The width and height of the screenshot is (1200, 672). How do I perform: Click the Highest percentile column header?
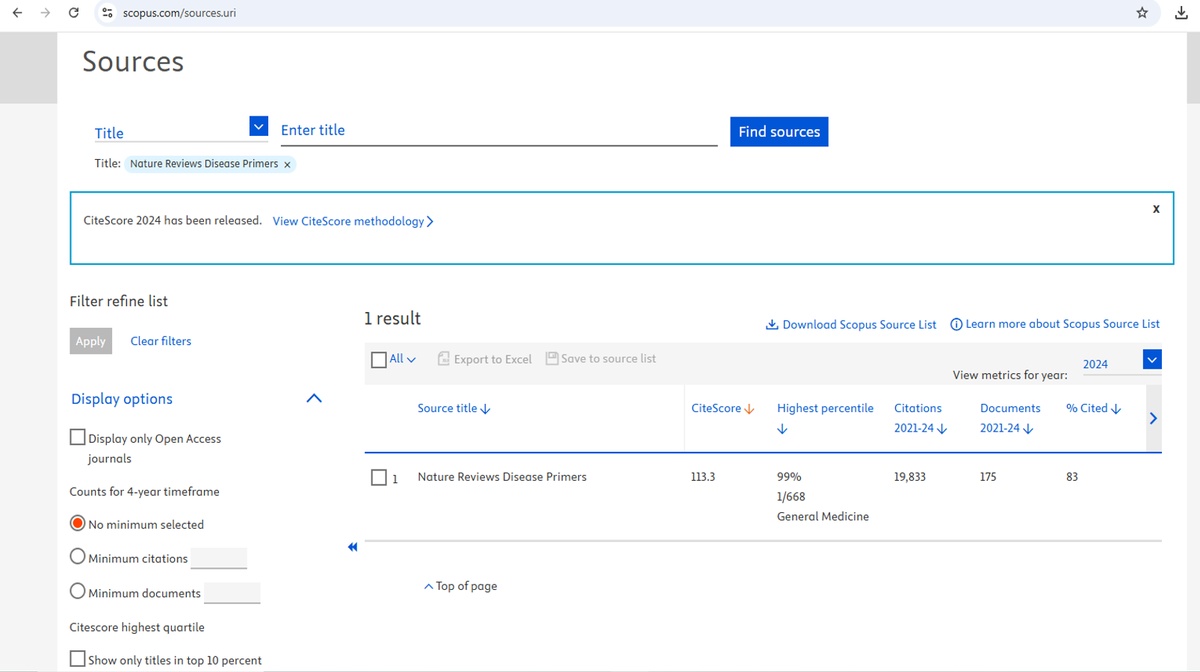coord(825,409)
